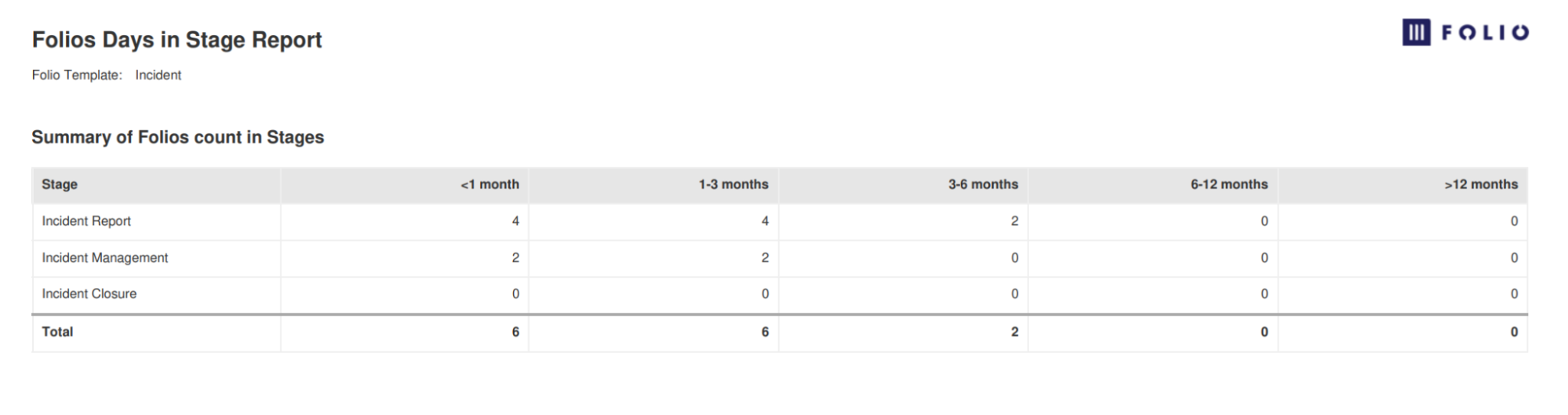Click the Folio logo icon
This screenshot has width=1568, height=415.
(1416, 32)
